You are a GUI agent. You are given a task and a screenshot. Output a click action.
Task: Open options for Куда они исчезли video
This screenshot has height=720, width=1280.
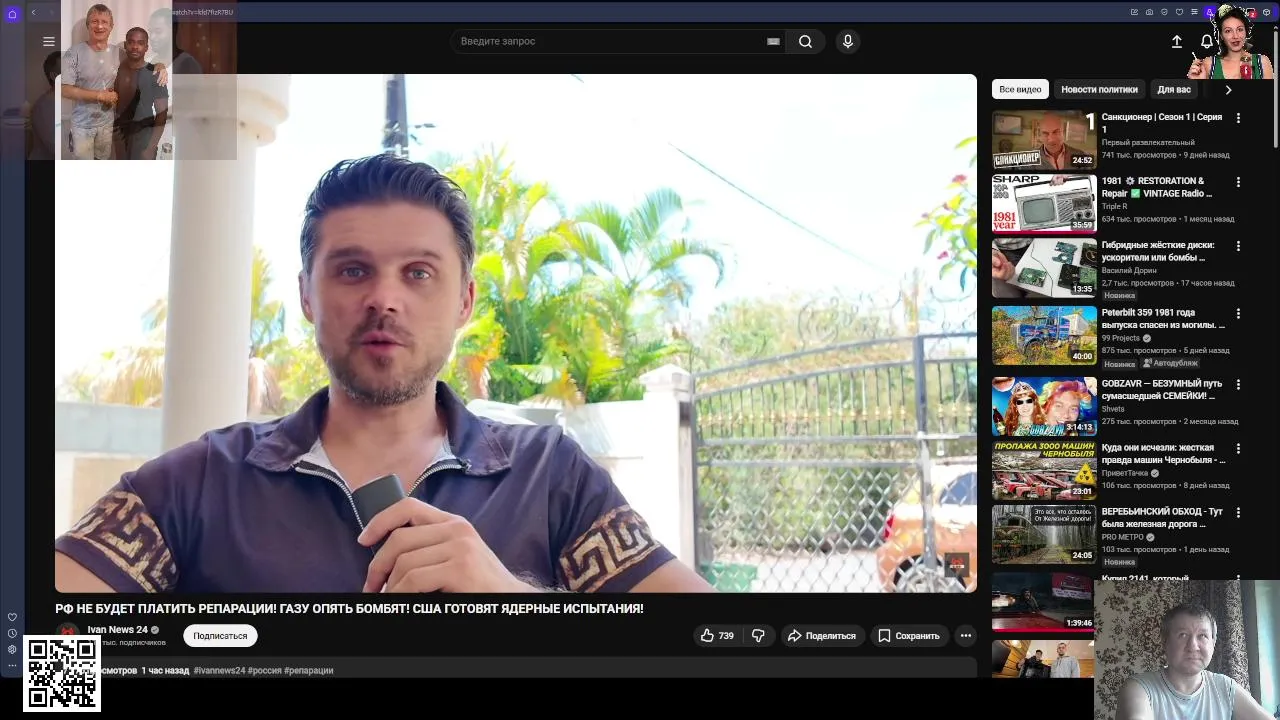click(x=1238, y=448)
